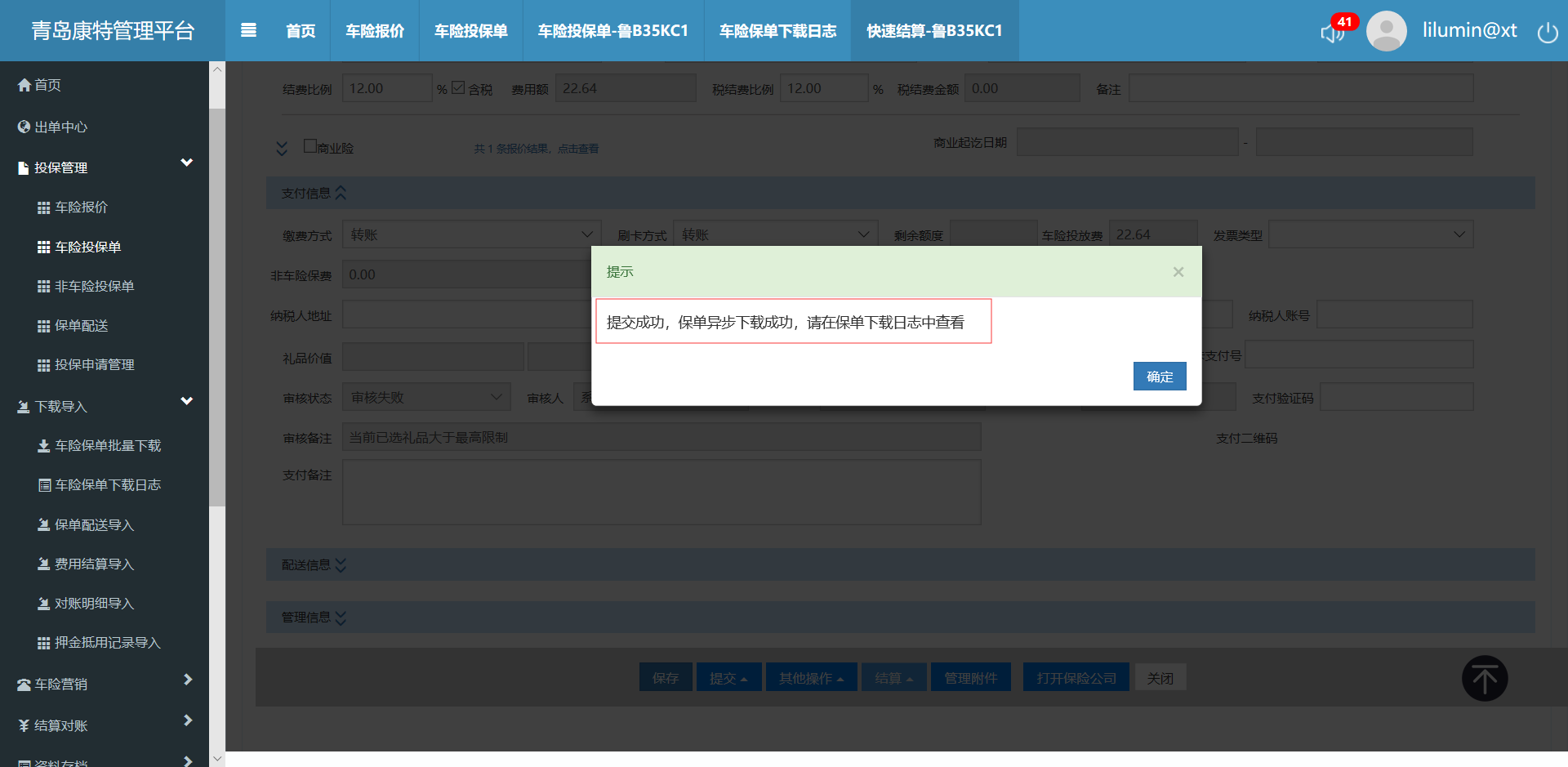Collapse the 支付信息 section
Screen dimensions: 1568x767
click(x=341, y=193)
